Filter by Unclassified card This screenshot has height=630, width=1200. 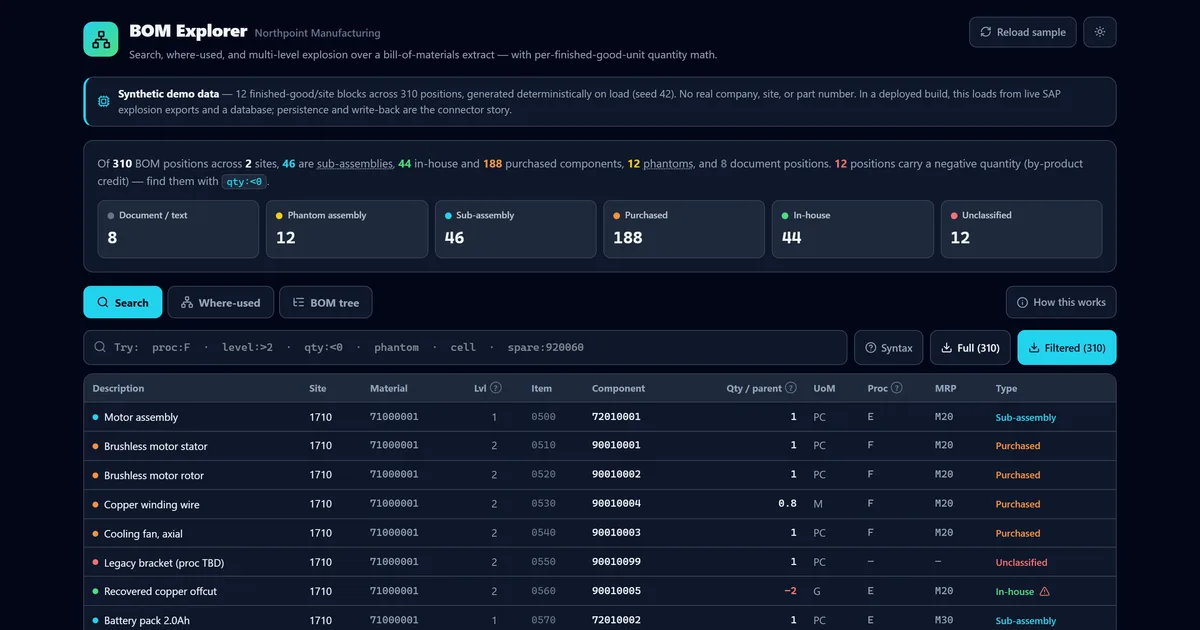point(1021,229)
